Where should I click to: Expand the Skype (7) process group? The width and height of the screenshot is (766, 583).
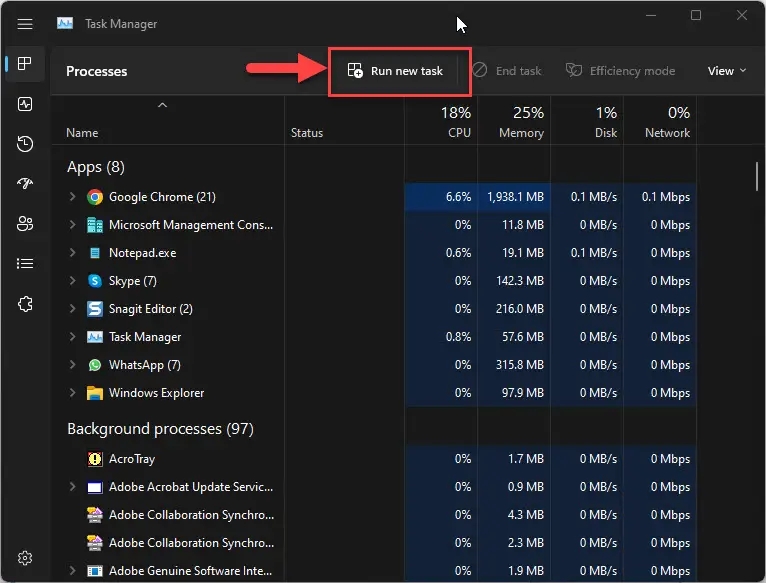pyautogui.click(x=72, y=281)
